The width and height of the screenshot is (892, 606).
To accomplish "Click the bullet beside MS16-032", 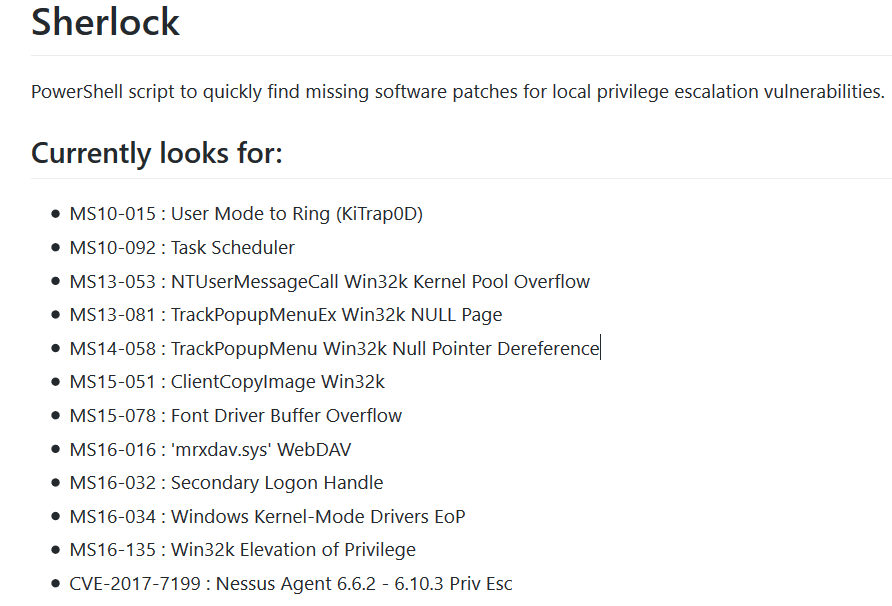I will [55, 483].
